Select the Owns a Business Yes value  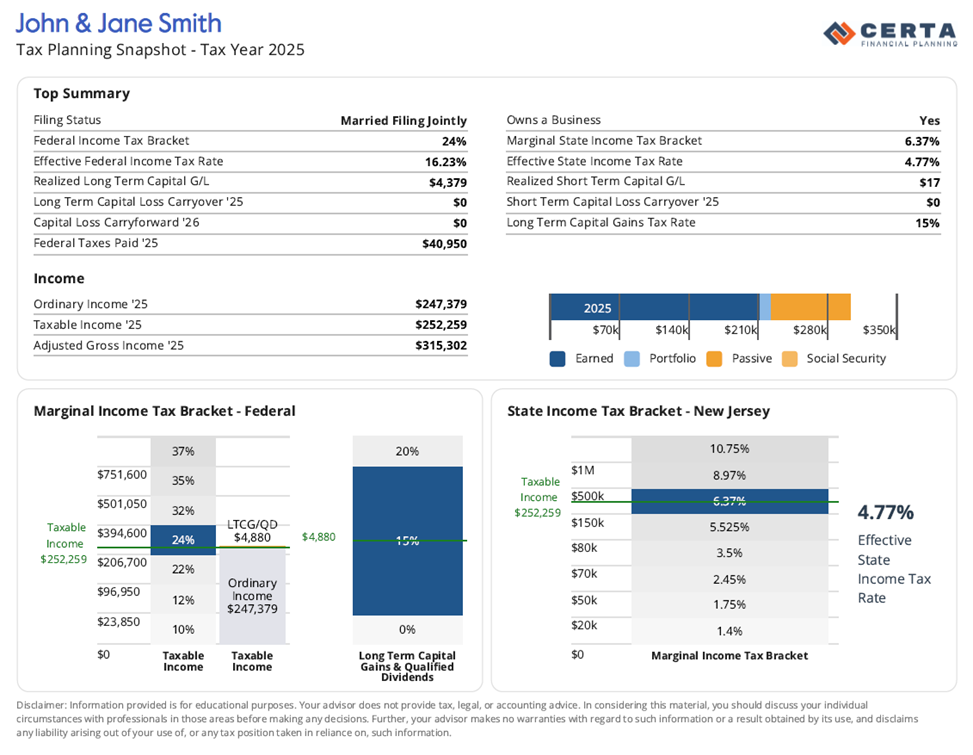[x=930, y=120]
